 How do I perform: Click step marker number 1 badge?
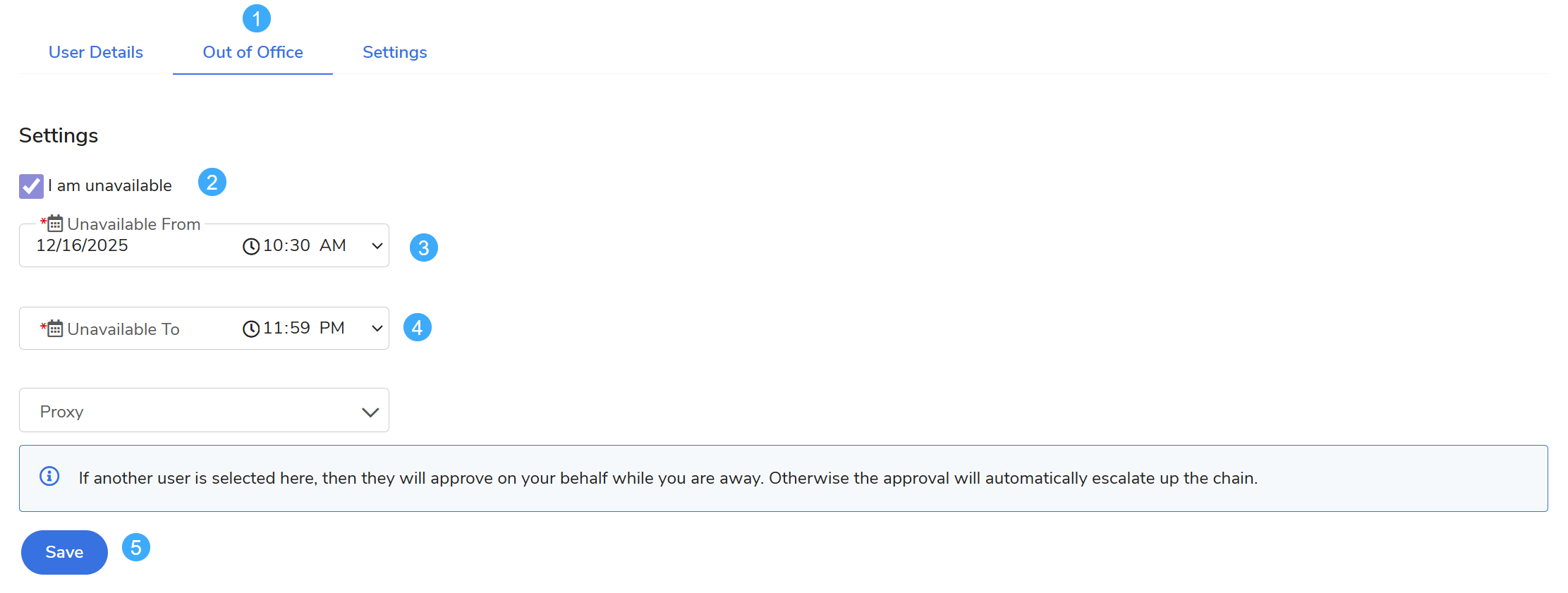pyautogui.click(x=257, y=18)
